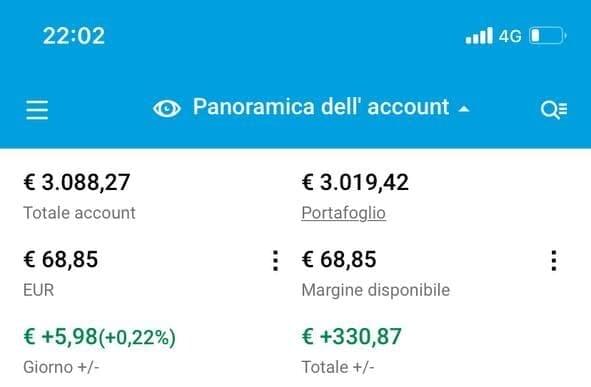The image size is (591, 387).
Task: Tap the € 68,85 EUR cash balance
Action: coord(61,259)
